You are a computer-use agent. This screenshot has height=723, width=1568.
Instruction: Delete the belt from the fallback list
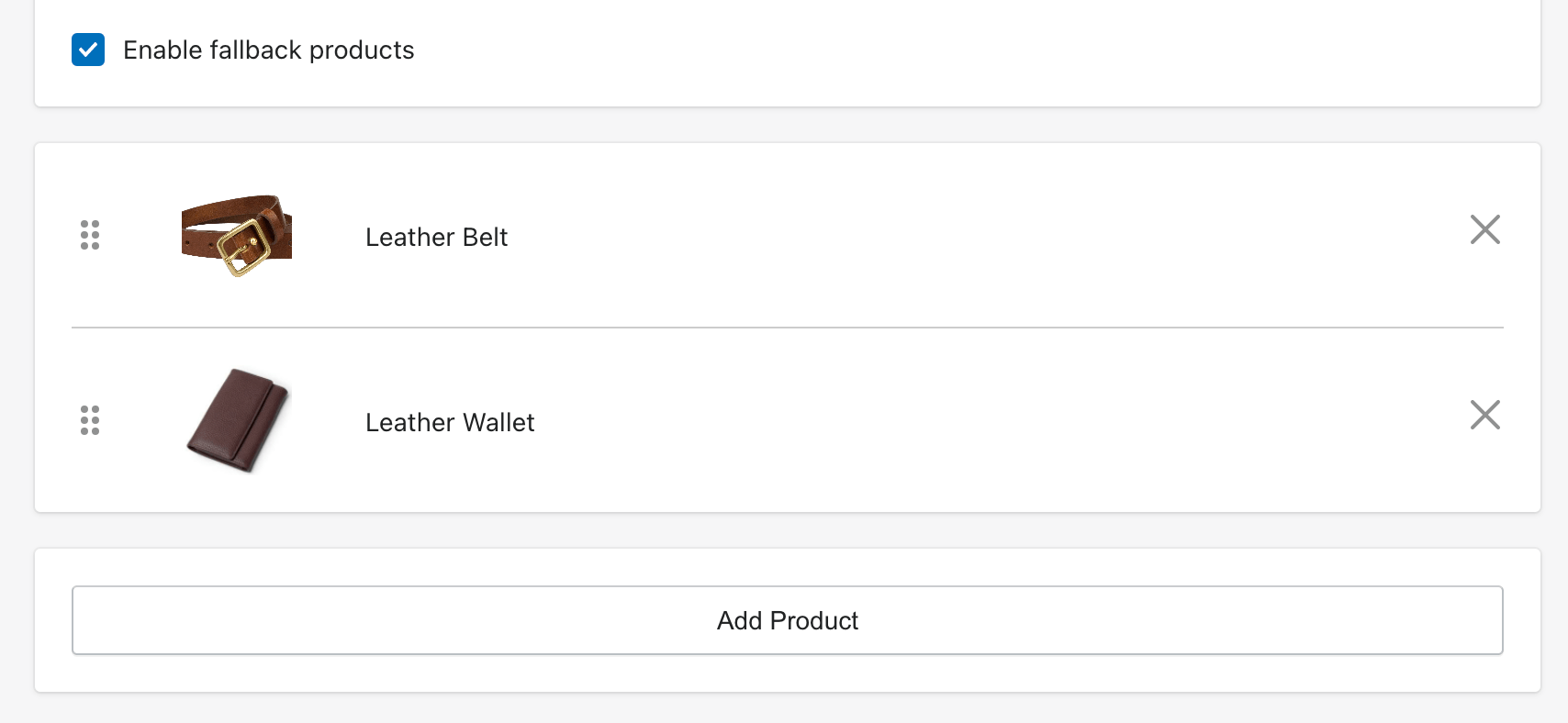coord(1484,229)
